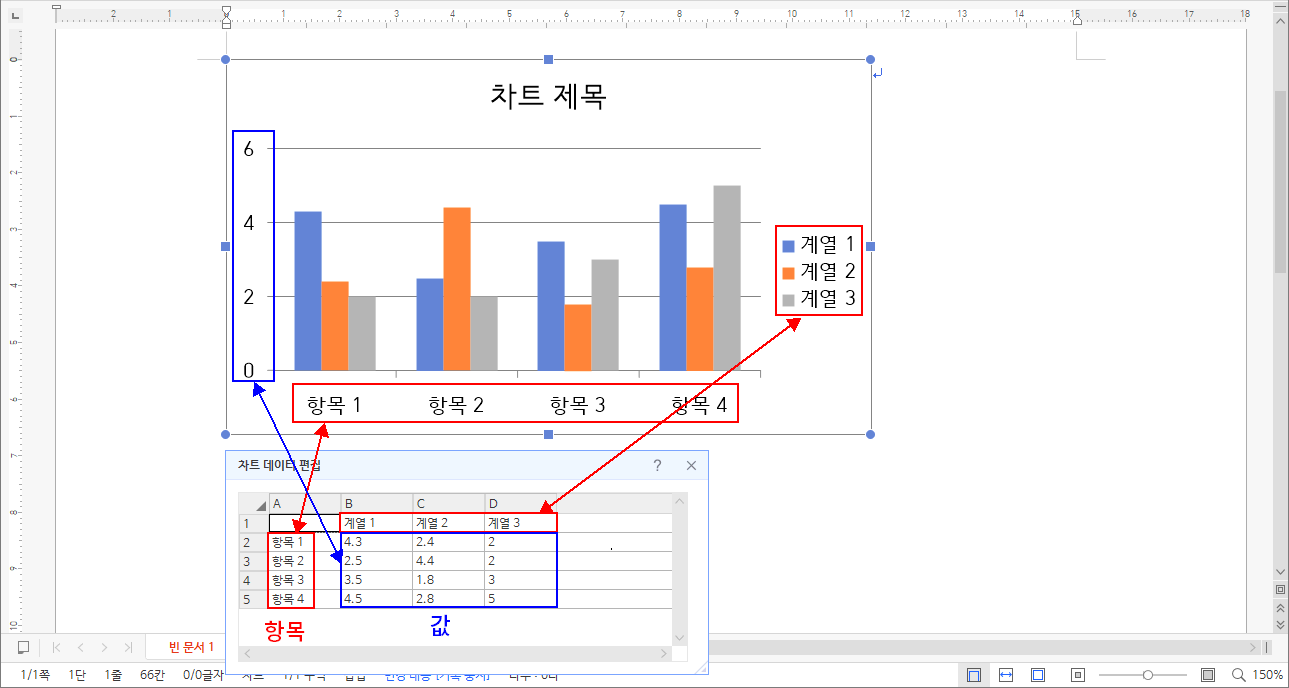Click the page outline view icon in status bar
Image resolution: width=1289 pixels, height=688 pixels.
pyautogui.click(x=972, y=675)
